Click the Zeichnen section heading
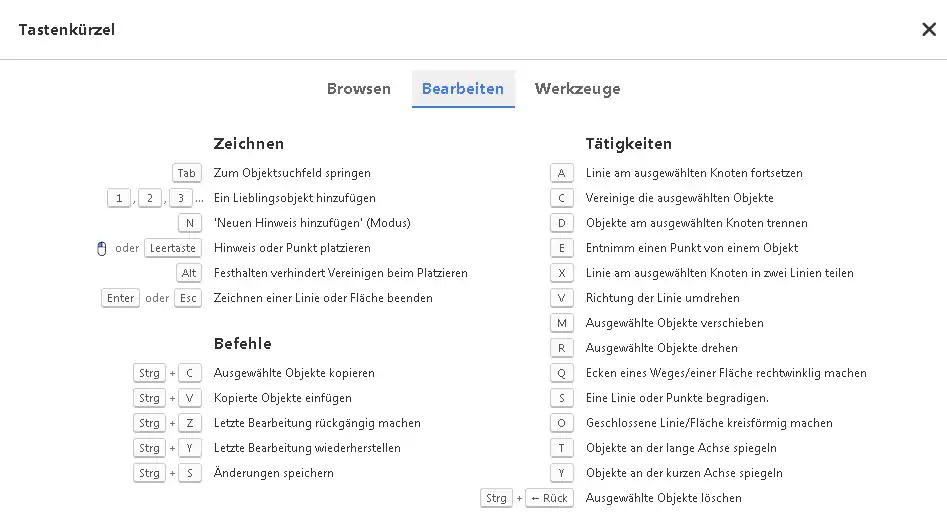Viewport: 947px width, 532px height. pos(249,144)
